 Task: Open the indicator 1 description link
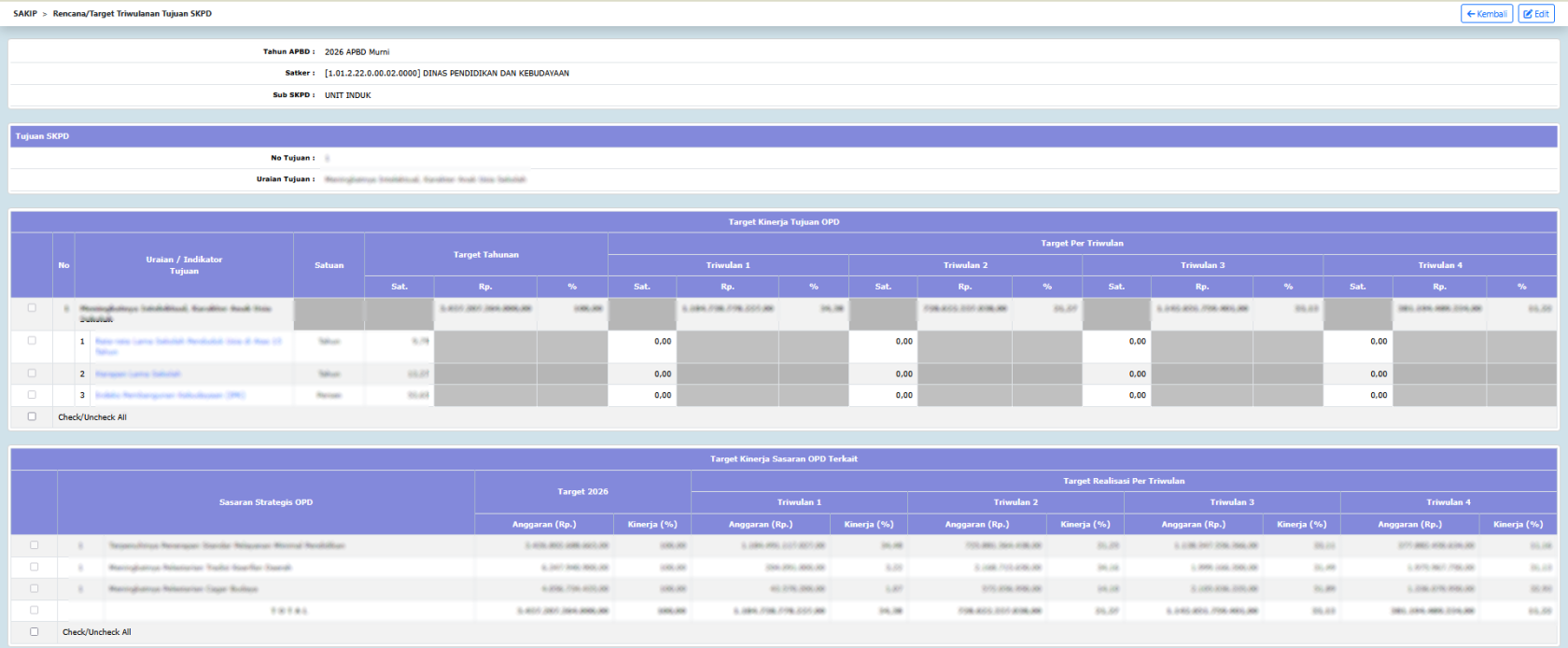[189, 346]
